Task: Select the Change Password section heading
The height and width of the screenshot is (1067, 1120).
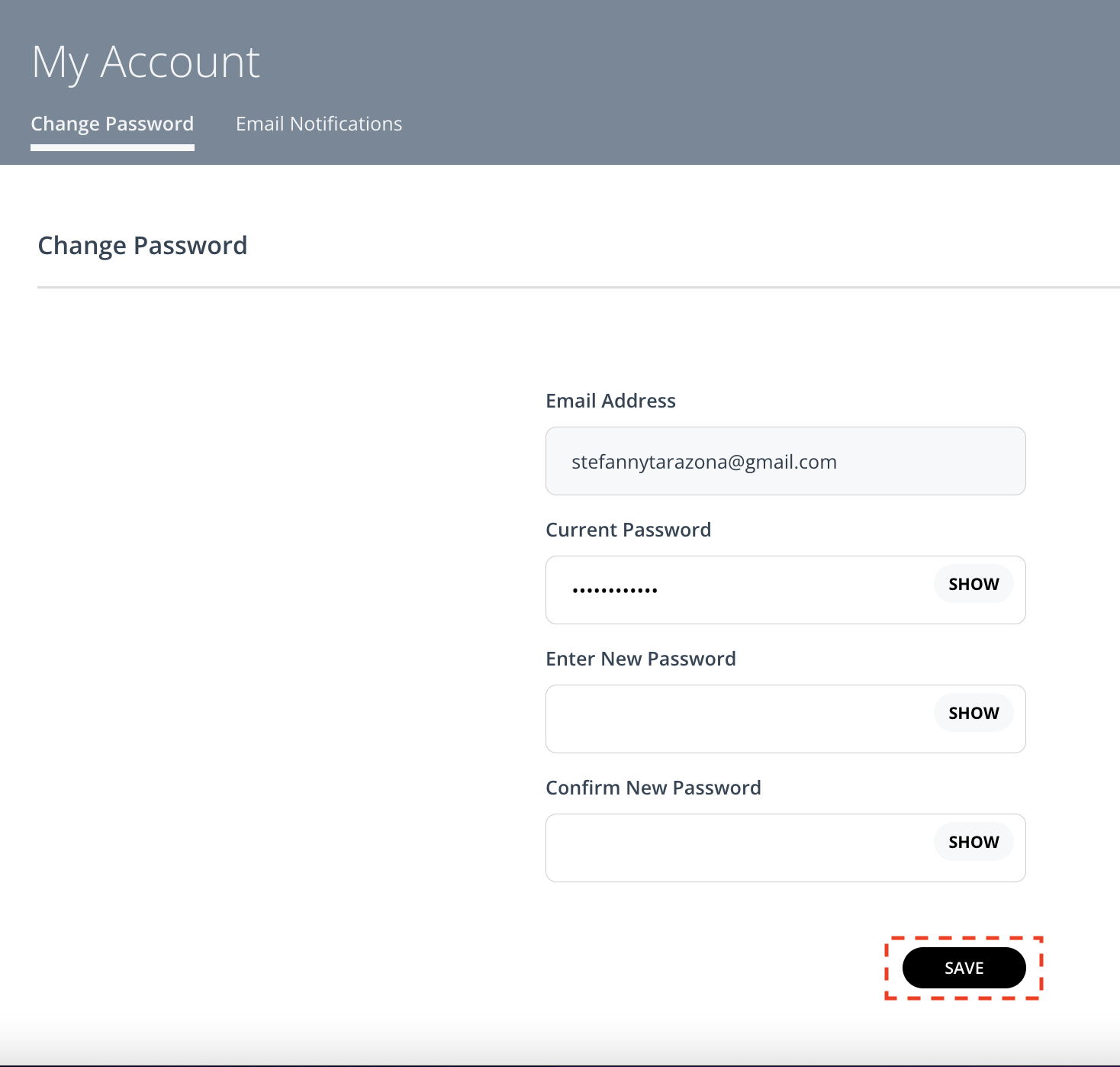Action: point(143,245)
